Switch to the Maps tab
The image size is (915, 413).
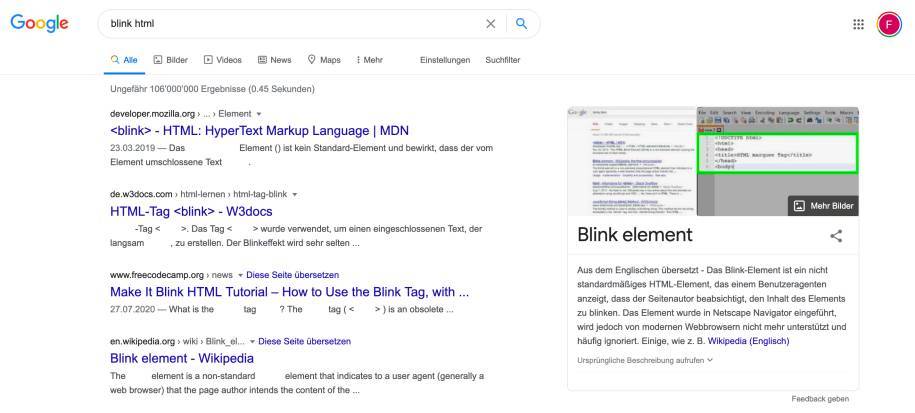[x=324, y=60]
